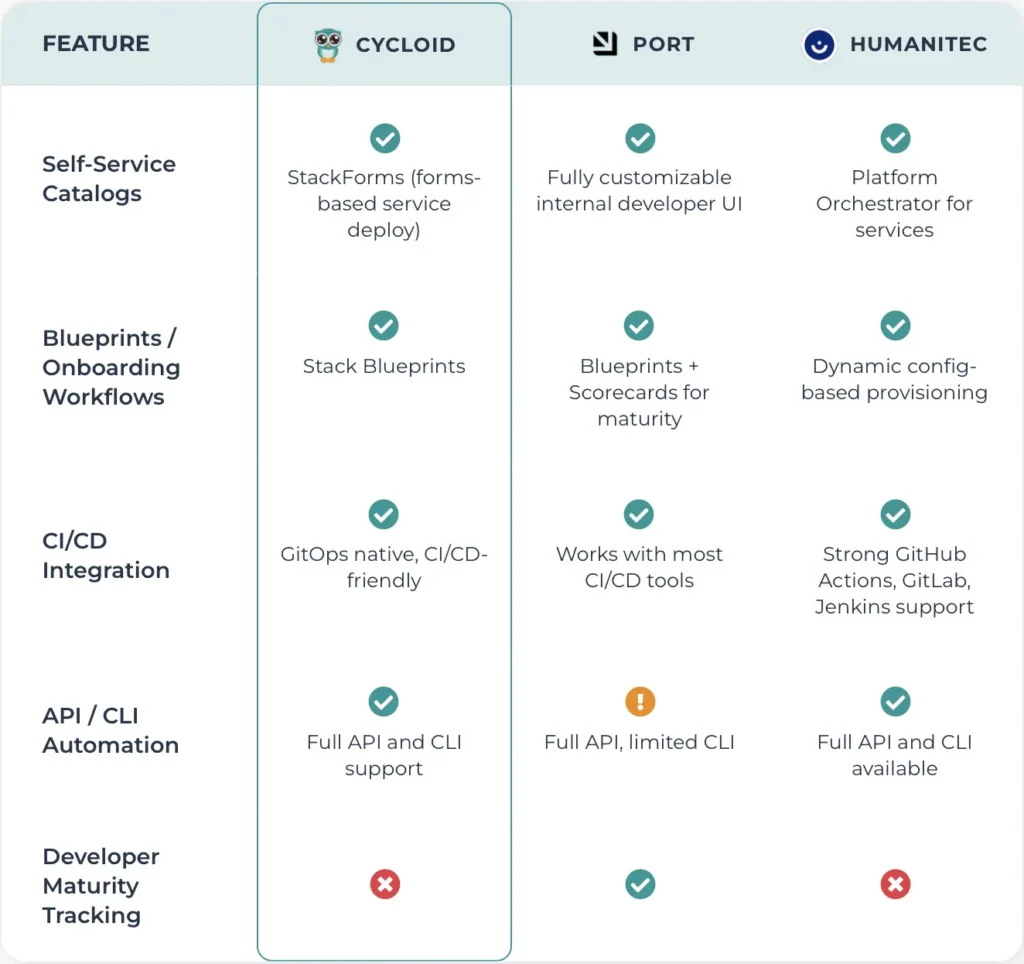This screenshot has width=1024, height=964.
Task: Click 'Works with most CI/CD tools' text
Action: [639, 567]
